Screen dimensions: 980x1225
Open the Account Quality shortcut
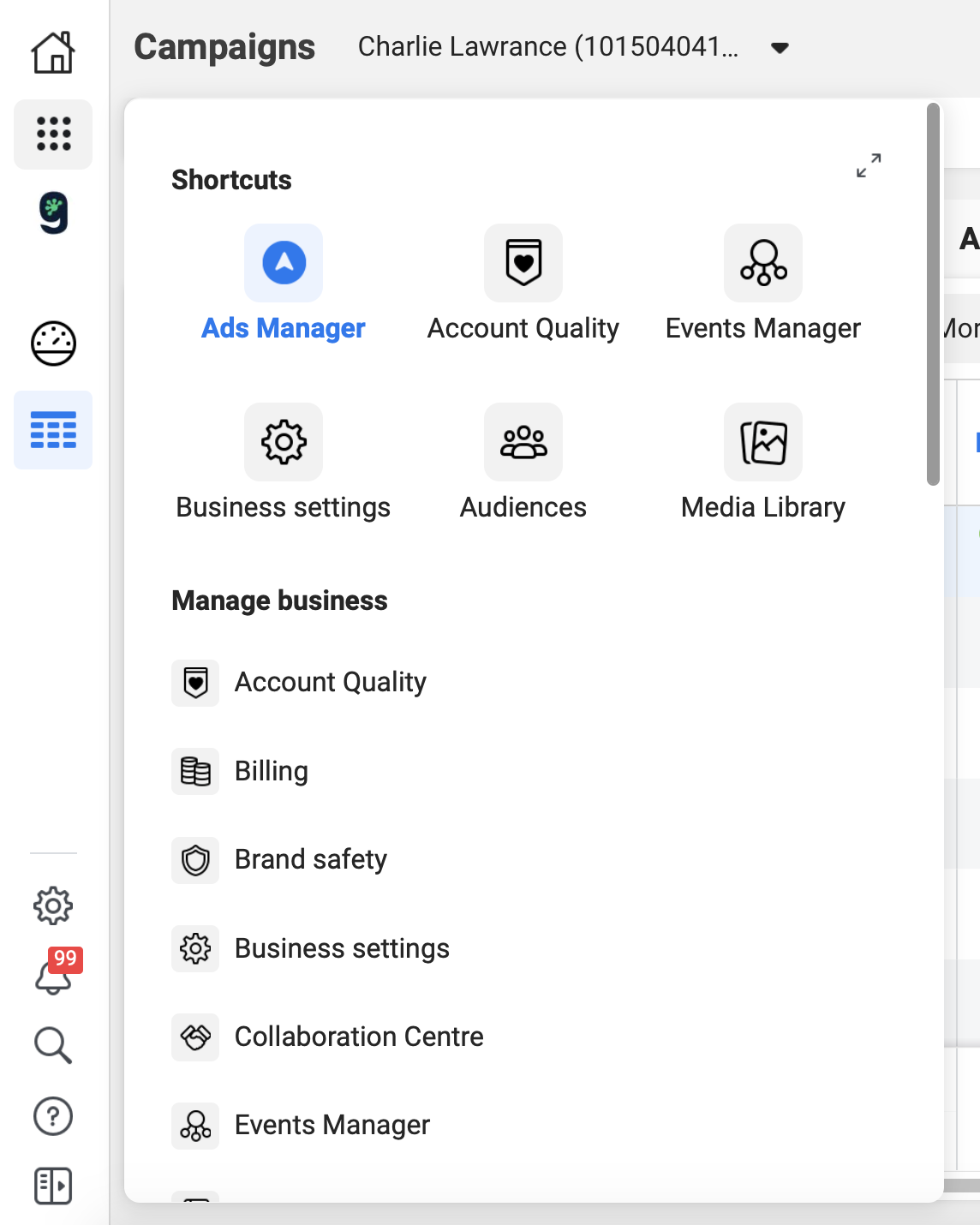(523, 264)
